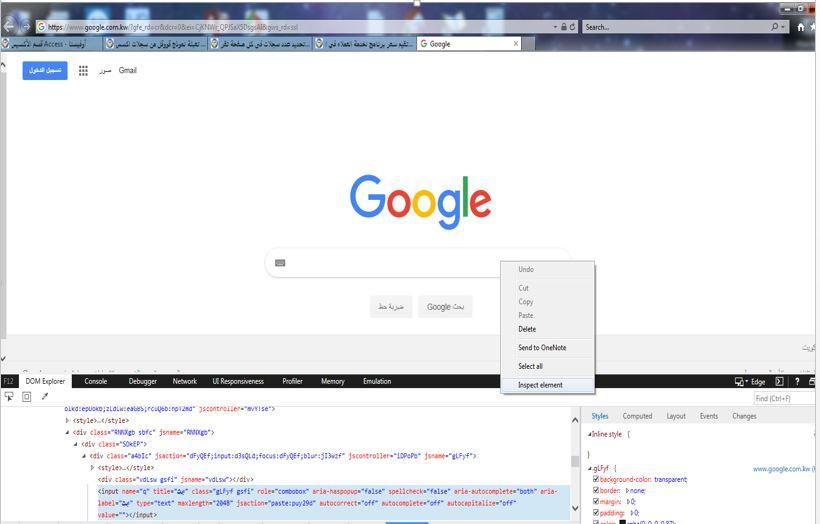The height and width of the screenshot is (524, 820).
Task: Choose Delete in context menu
Action: coord(548,329)
